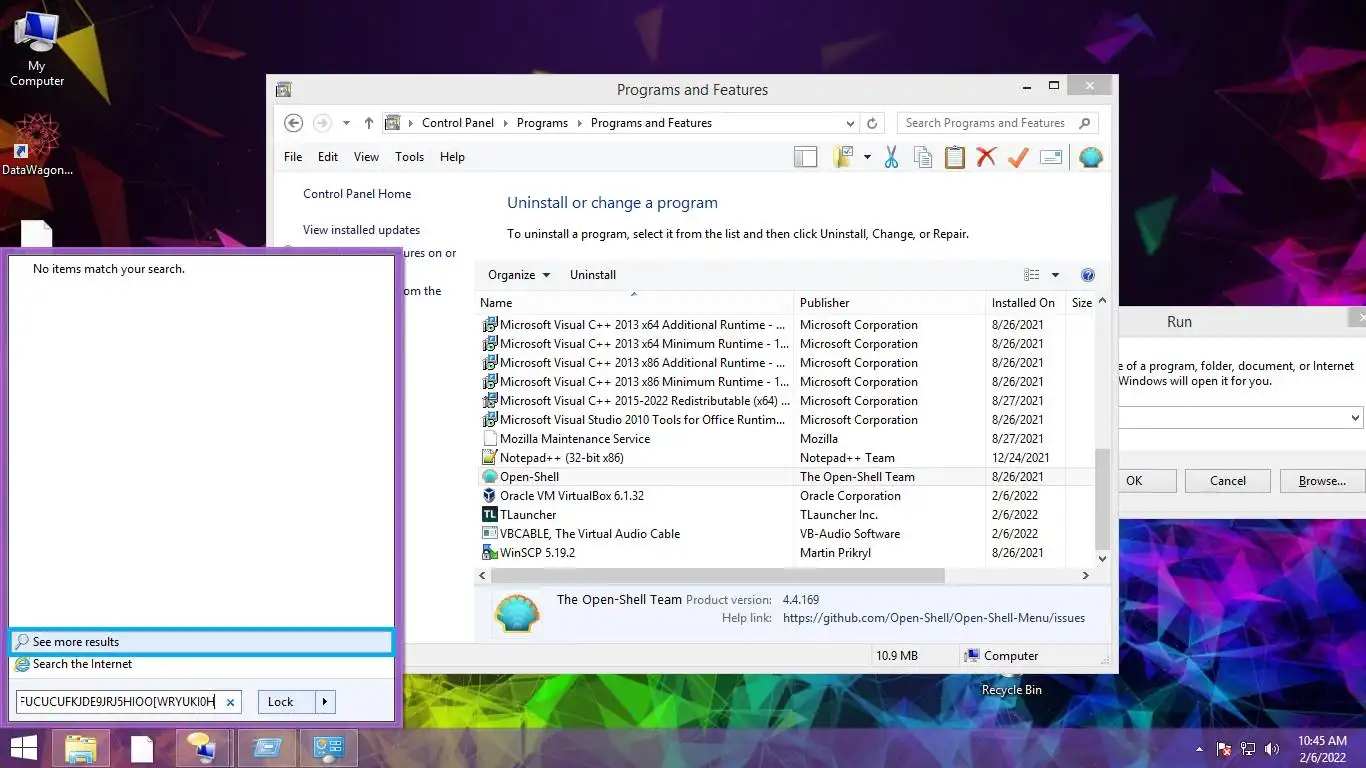The image size is (1366, 768).
Task: Click the red X Delete toolbar icon
Action: tap(987, 157)
